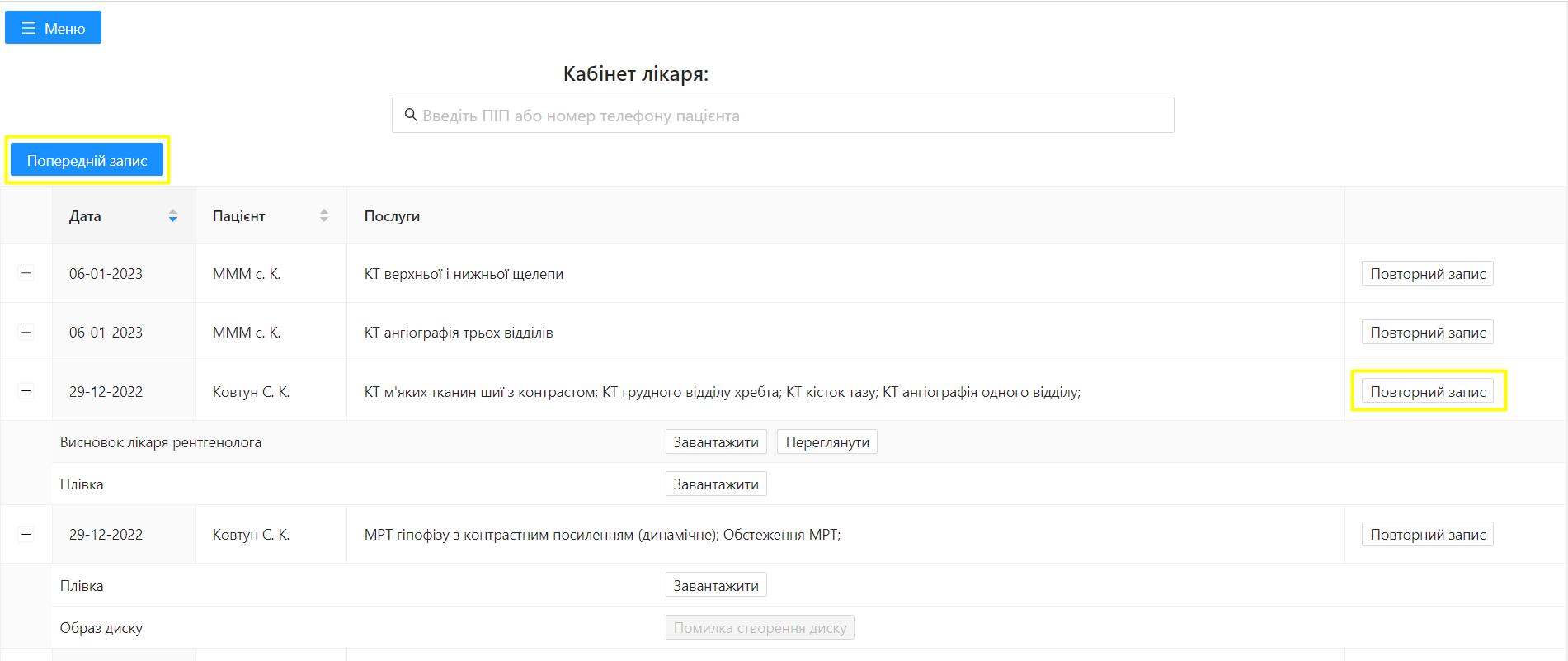Click Повторний запис for МРТ гіпофізу row
This screenshot has height=661, width=1568.
tap(1427, 535)
